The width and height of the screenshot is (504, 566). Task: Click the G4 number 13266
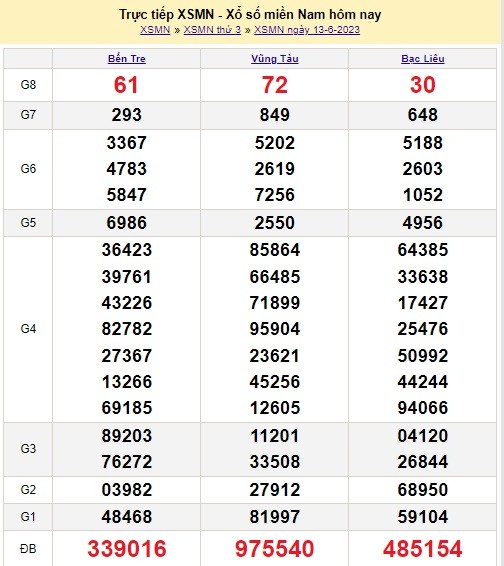click(126, 382)
